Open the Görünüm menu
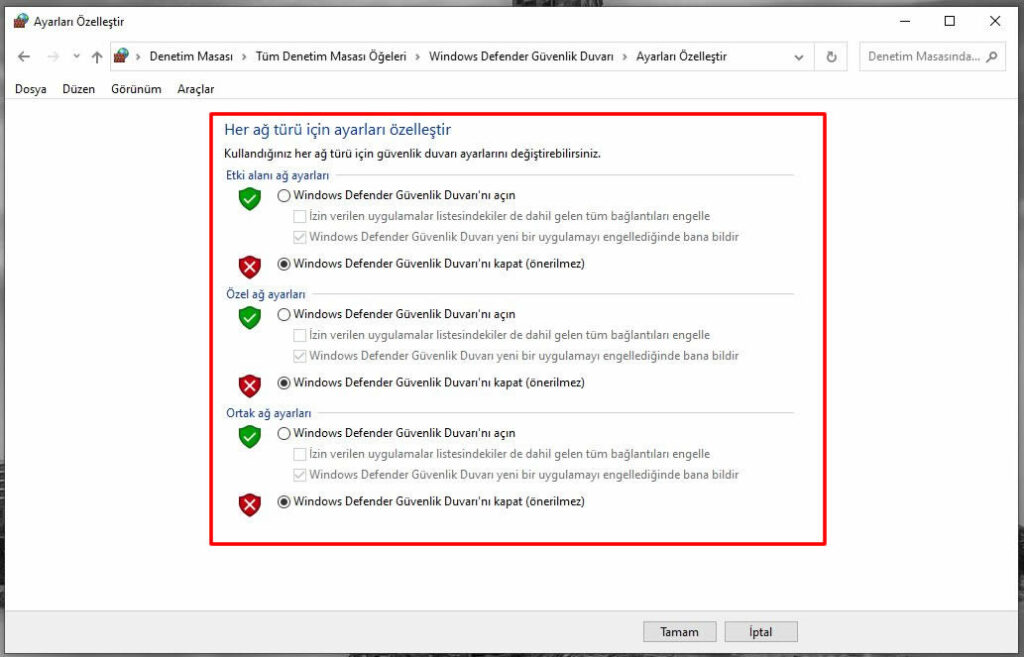 coord(136,89)
